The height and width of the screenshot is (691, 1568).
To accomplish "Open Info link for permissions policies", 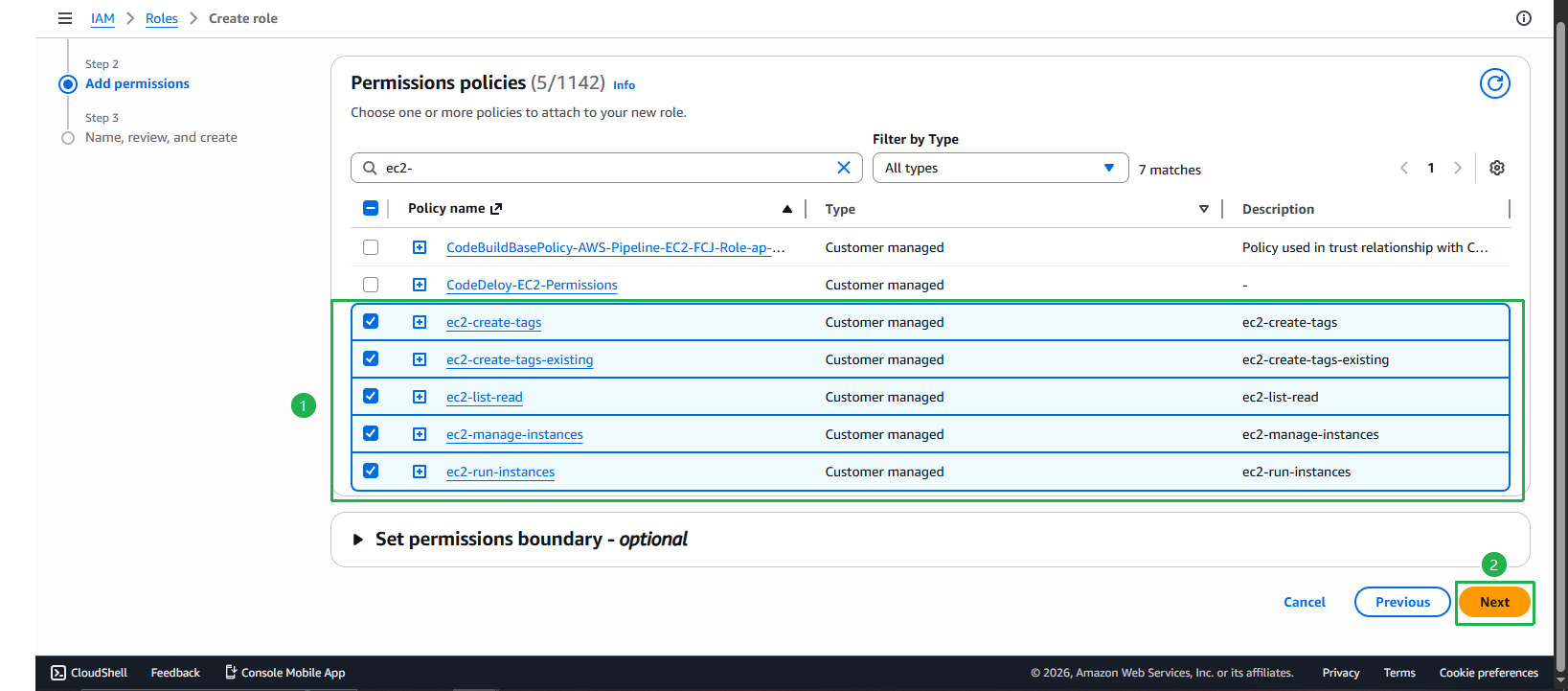I will [x=624, y=85].
